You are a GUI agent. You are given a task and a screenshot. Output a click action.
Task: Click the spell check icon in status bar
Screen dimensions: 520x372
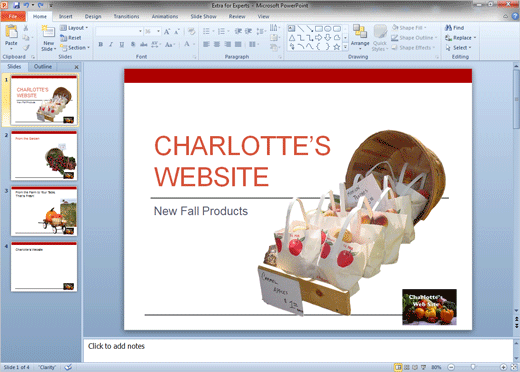click(68, 367)
